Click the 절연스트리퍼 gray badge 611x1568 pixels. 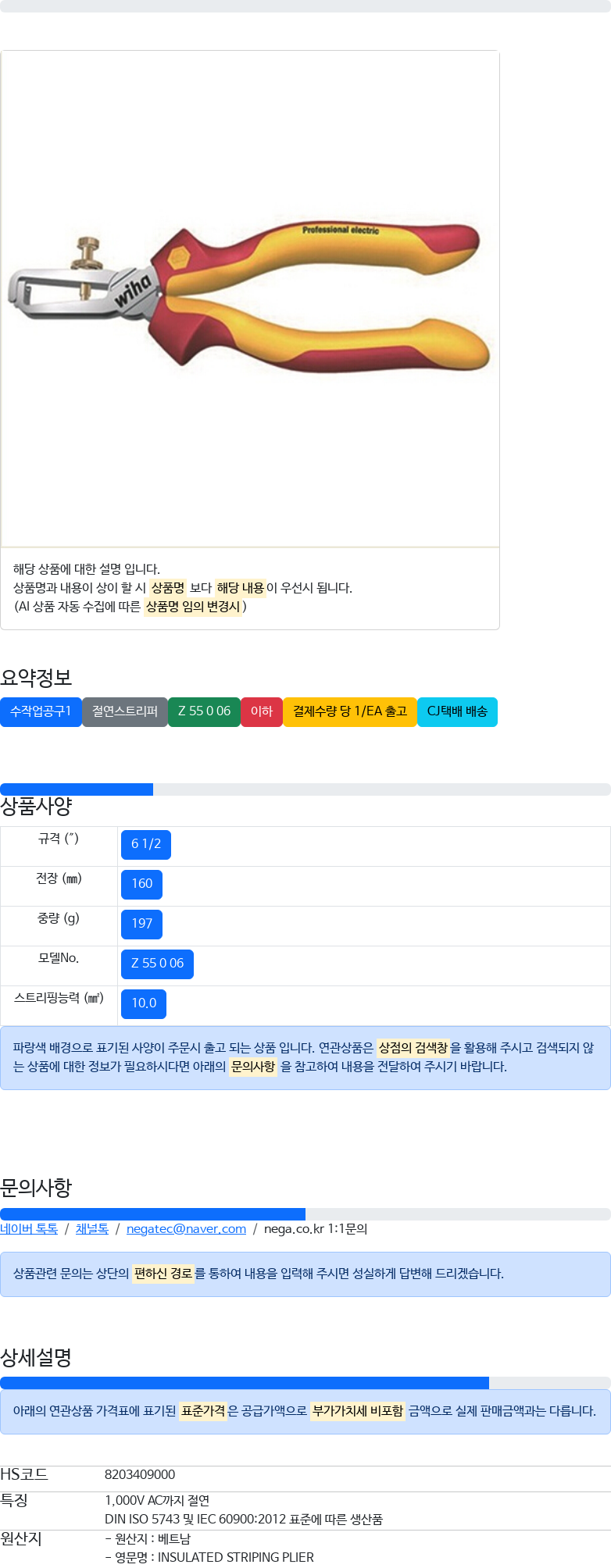pos(125,711)
